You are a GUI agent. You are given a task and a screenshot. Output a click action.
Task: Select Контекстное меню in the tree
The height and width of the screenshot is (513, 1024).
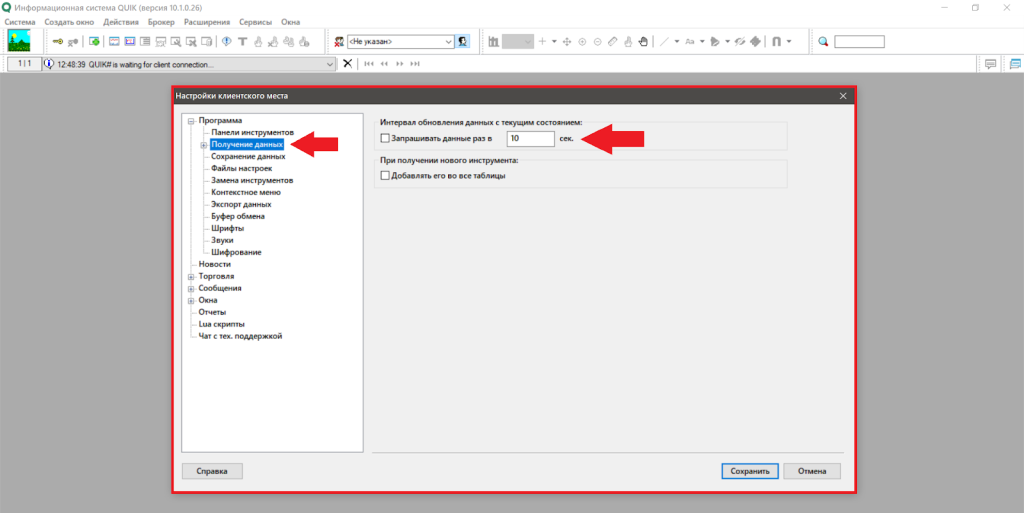[246, 193]
